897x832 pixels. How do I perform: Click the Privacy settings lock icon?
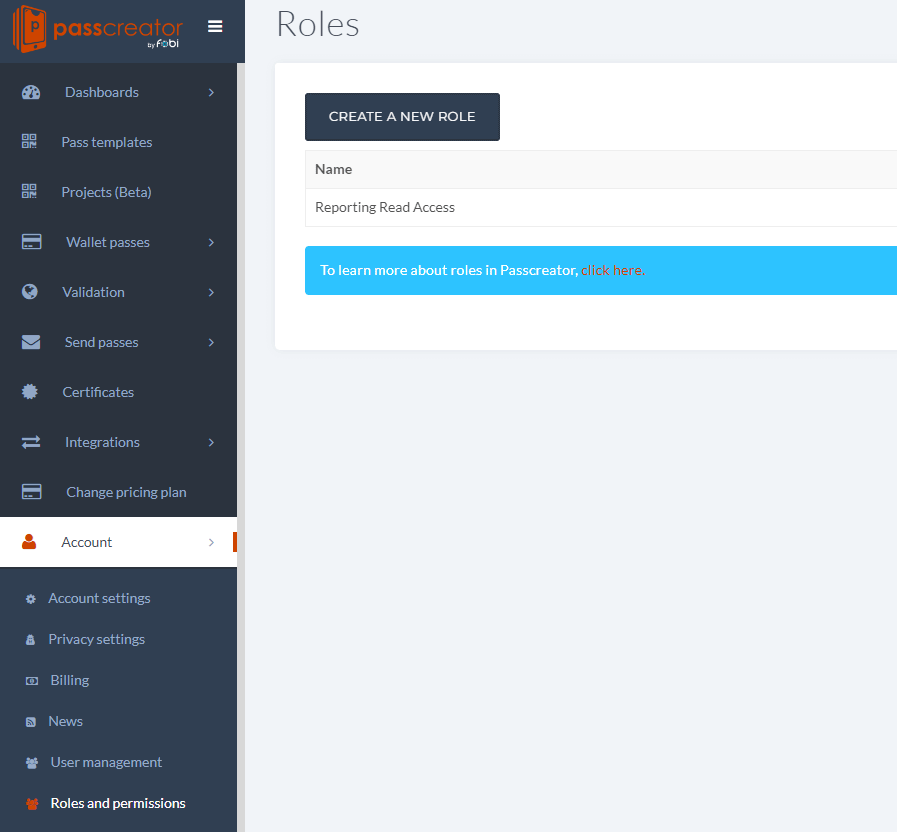[31, 640]
